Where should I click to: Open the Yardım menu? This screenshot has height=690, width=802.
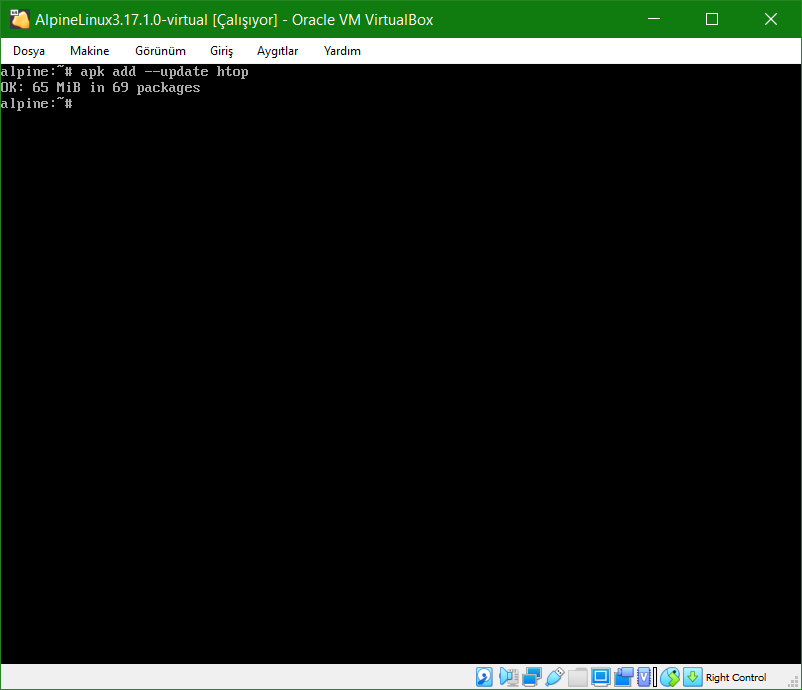[x=342, y=51]
